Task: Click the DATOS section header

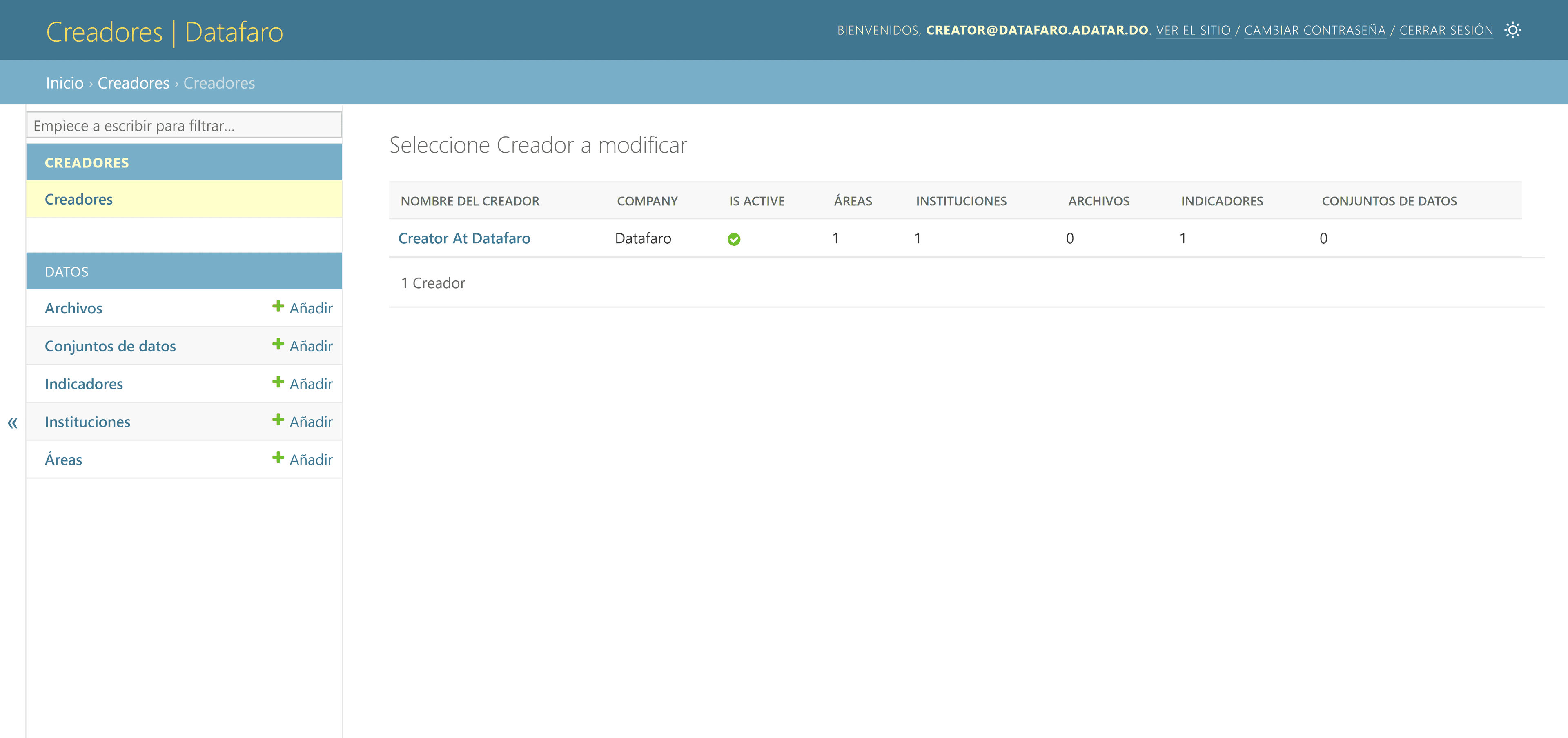Action: point(67,272)
